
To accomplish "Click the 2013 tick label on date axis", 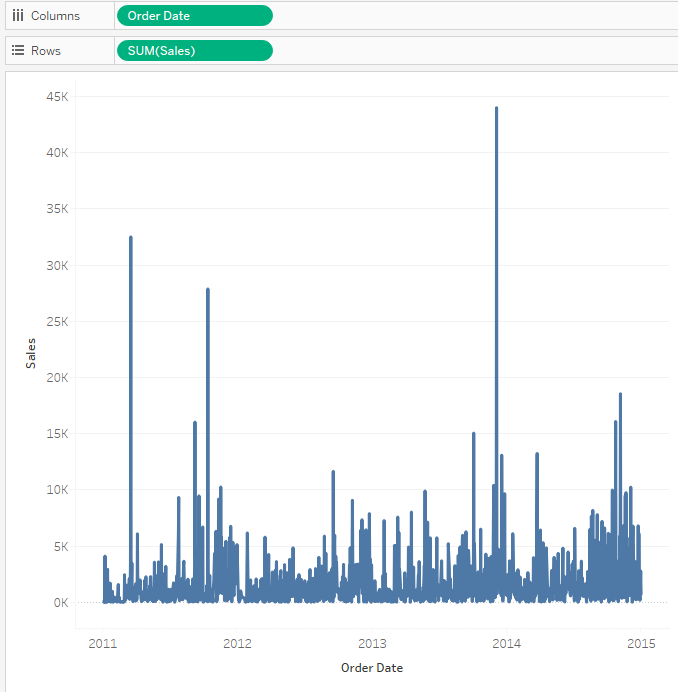I will click(372, 644).
